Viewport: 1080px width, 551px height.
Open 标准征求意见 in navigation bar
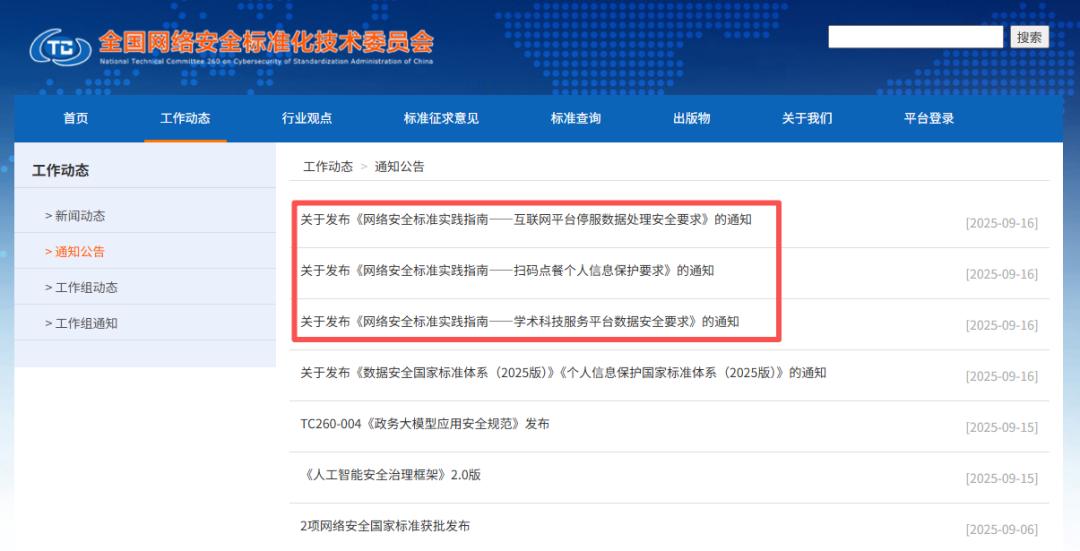[441, 118]
